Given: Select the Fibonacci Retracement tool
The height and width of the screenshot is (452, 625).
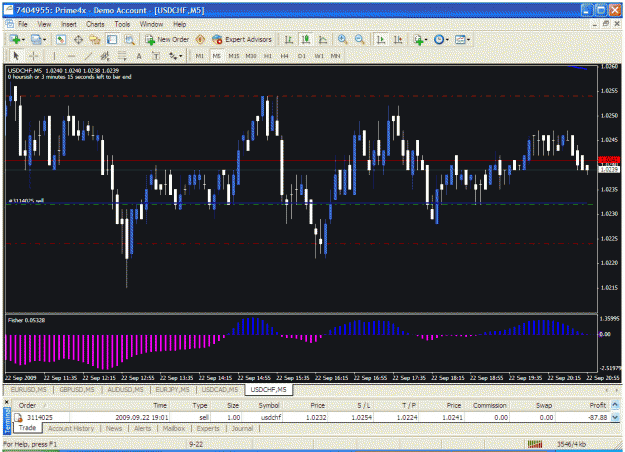Looking at the screenshot, I should click(x=122, y=56).
